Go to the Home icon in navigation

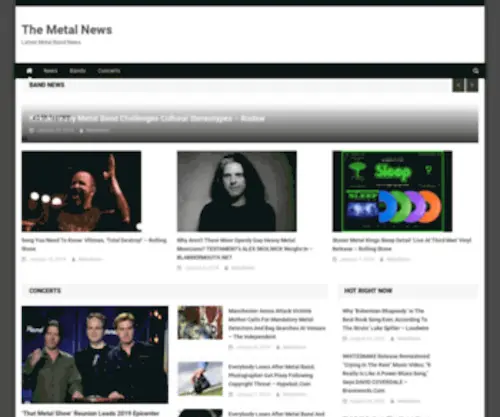coord(29,71)
